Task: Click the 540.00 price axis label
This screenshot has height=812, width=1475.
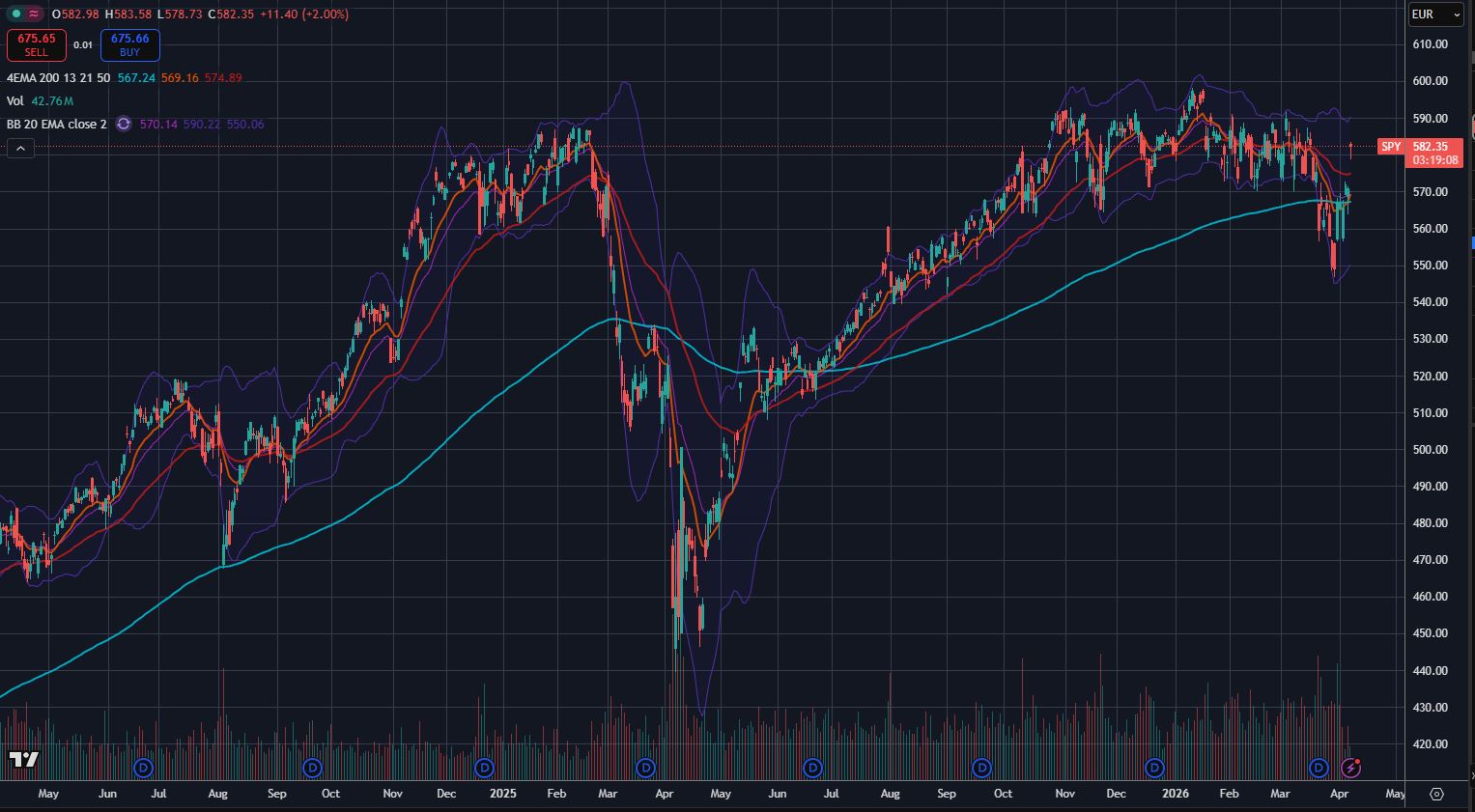Action: (x=1430, y=302)
